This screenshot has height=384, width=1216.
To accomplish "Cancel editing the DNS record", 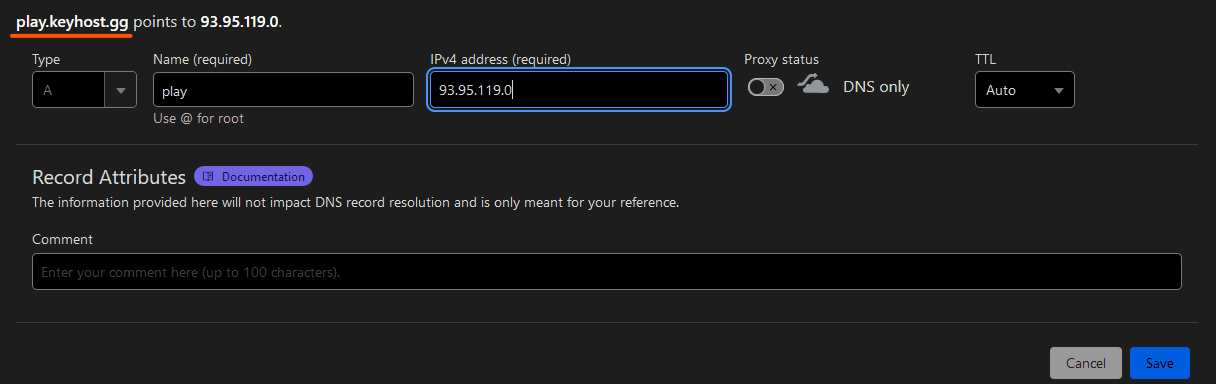I will click(x=1086, y=363).
